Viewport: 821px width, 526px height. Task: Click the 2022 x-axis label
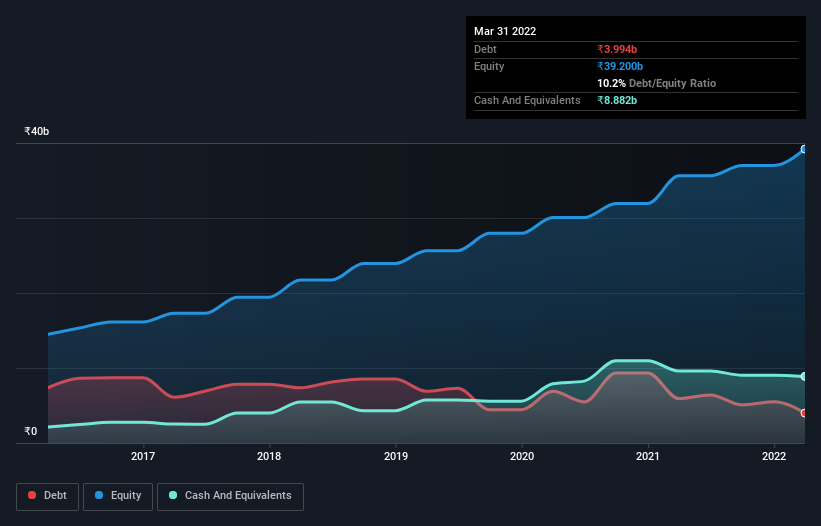pyautogui.click(x=774, y=456)
